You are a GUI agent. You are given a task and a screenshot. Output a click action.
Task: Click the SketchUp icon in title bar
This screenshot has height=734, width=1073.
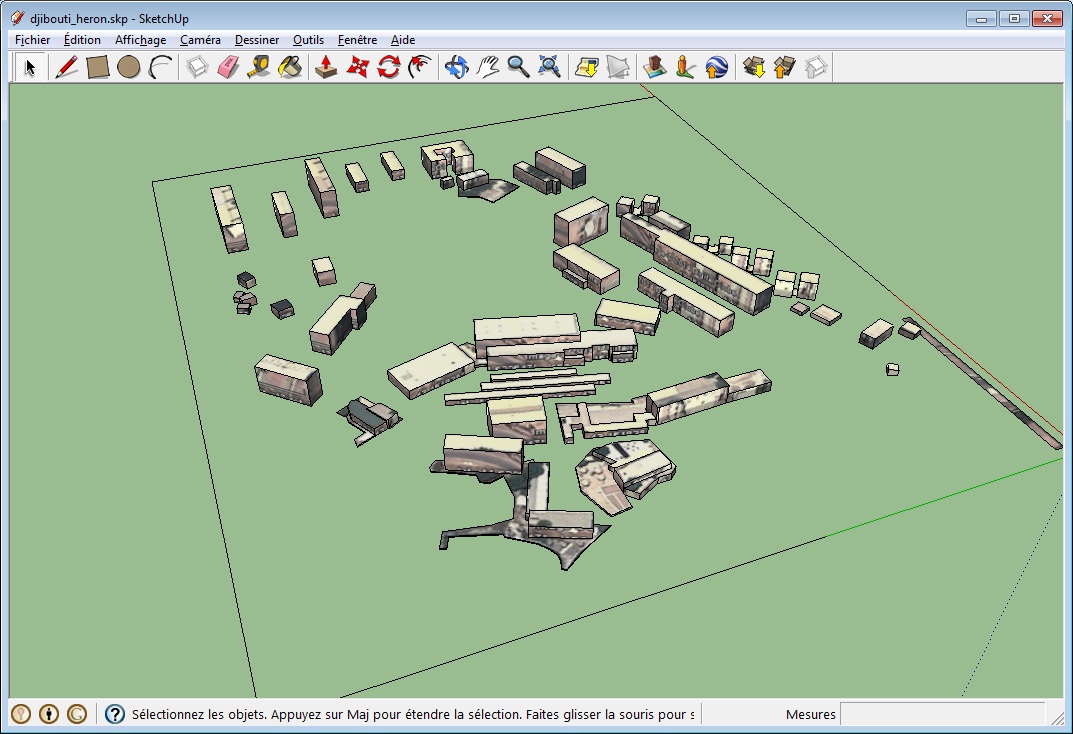coord(18,18)
